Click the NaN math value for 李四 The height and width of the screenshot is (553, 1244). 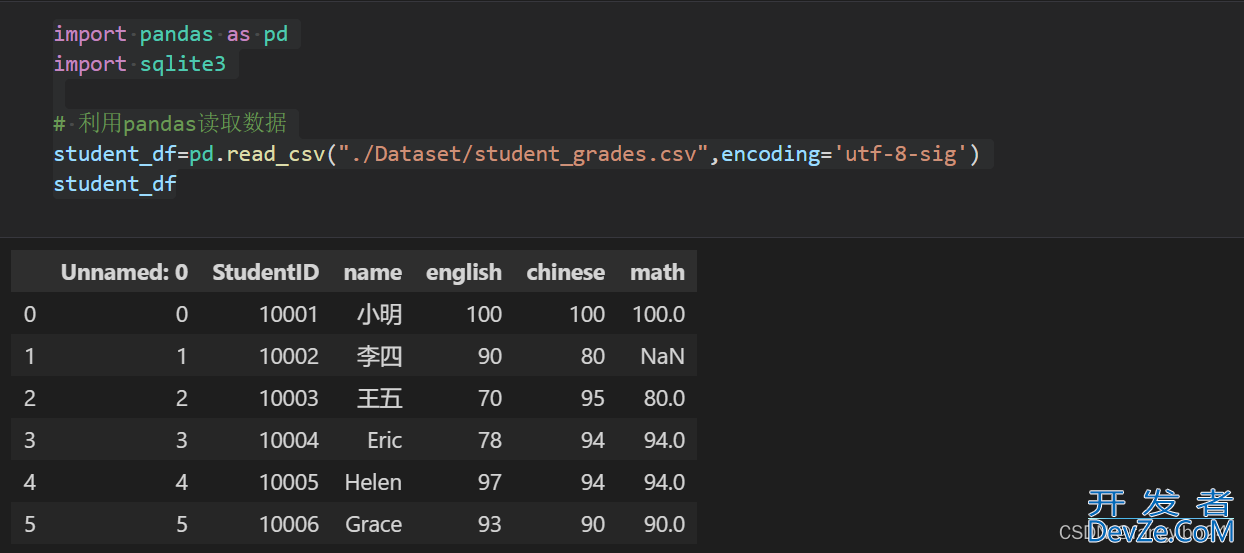tap(663, 356)
